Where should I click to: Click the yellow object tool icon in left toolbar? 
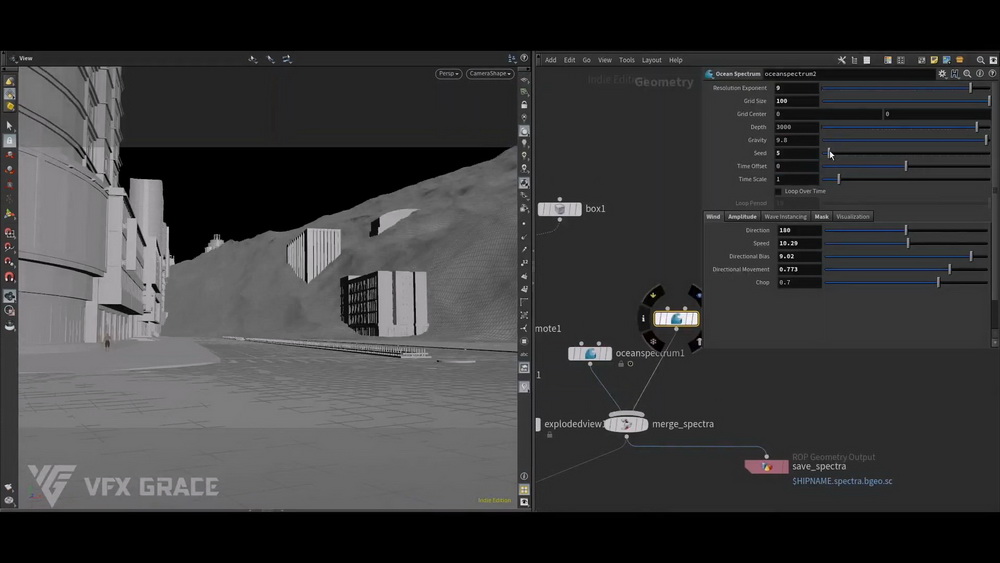(x=9, y=106)
